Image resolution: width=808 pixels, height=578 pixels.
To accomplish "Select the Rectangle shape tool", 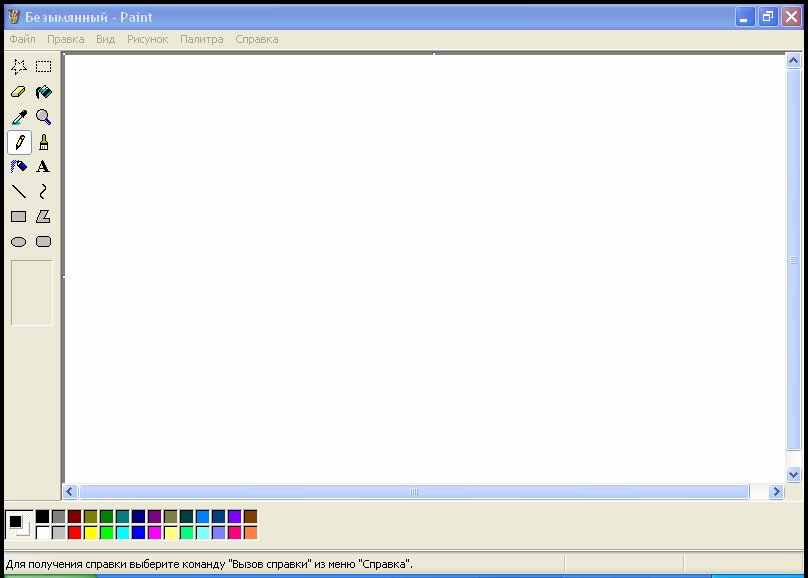I will 19,217.
